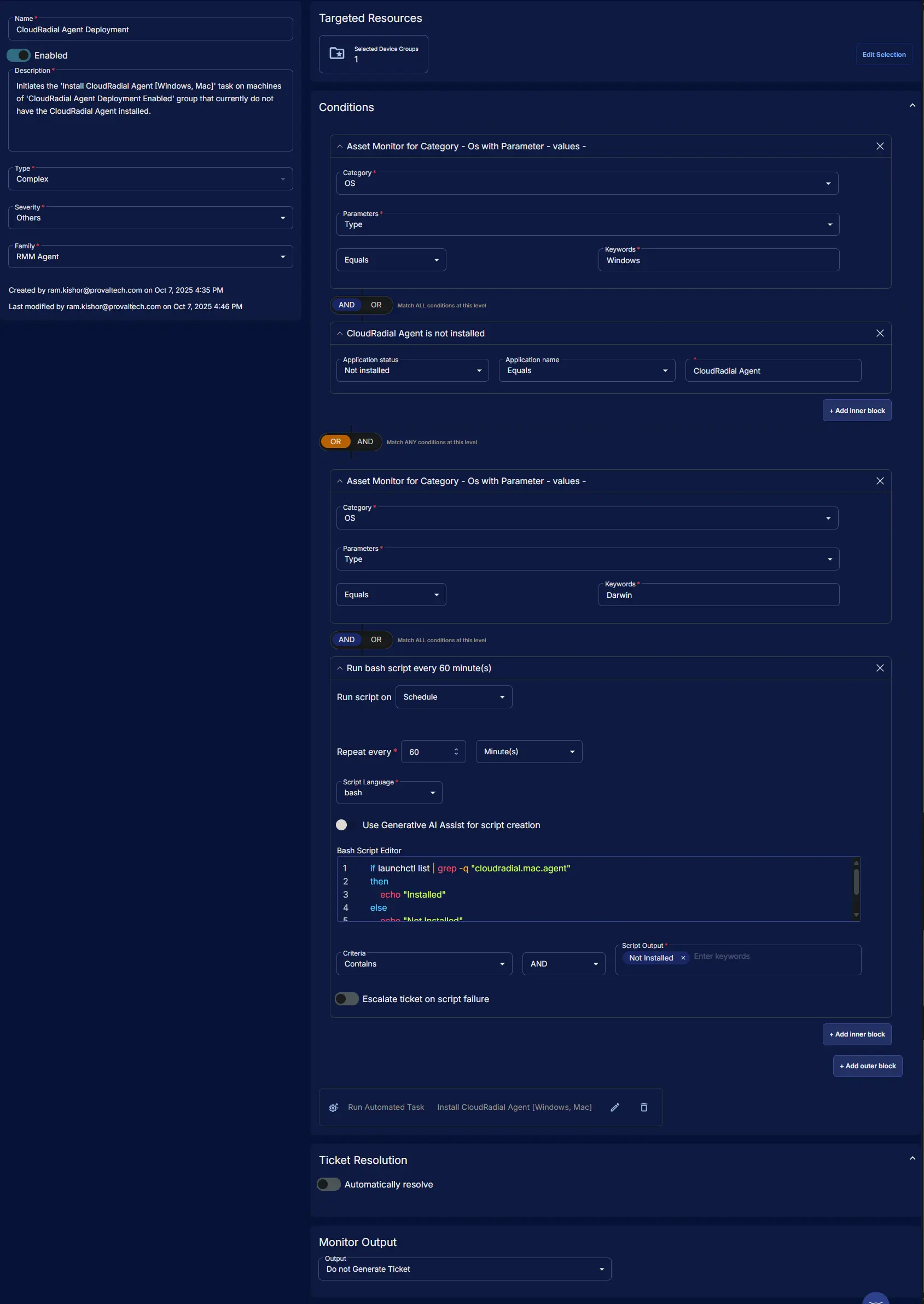Turn on Automatically resolve

(329, 1185)
